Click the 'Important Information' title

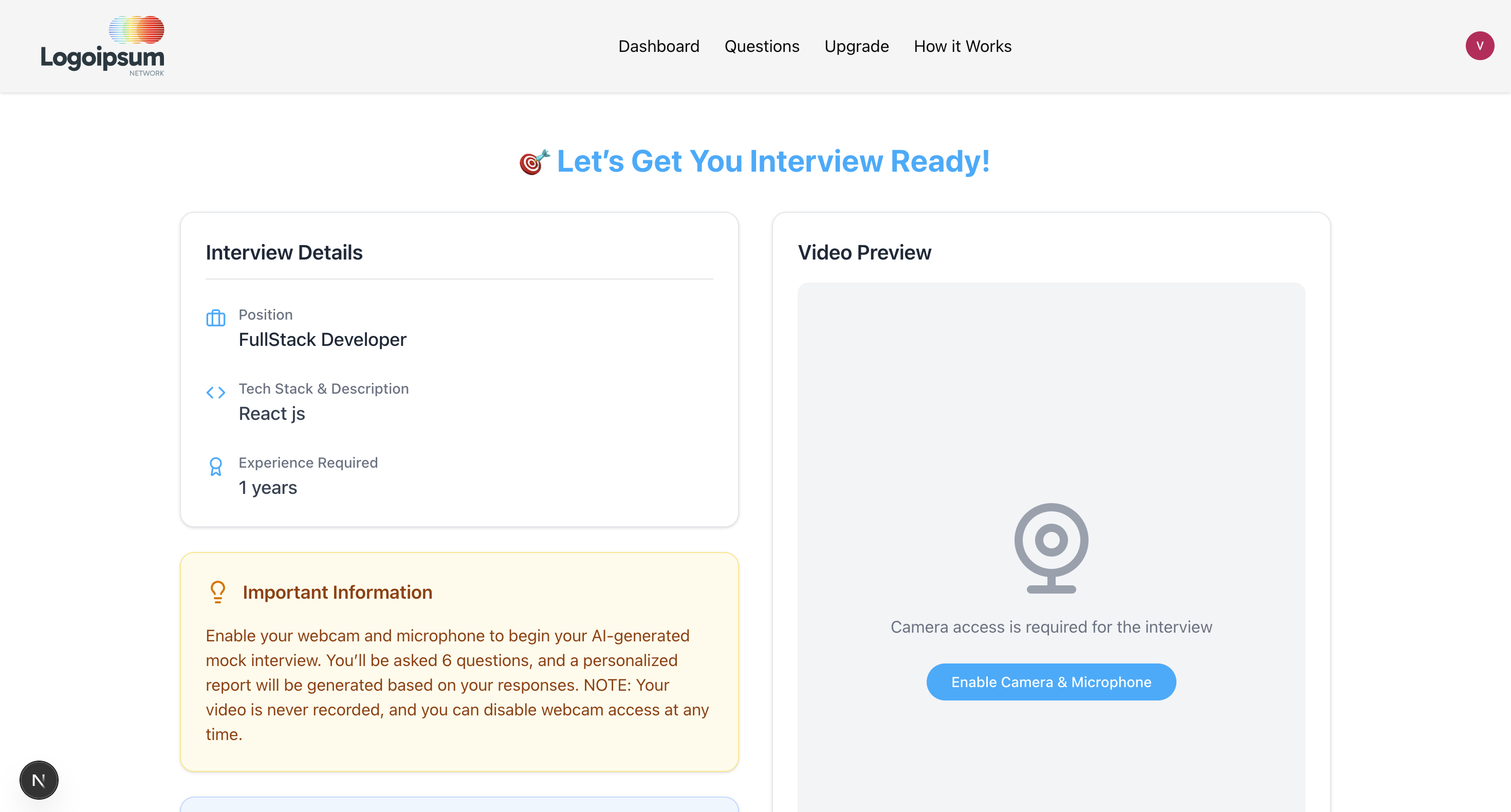pyautogui.click(x=337, y=592)
